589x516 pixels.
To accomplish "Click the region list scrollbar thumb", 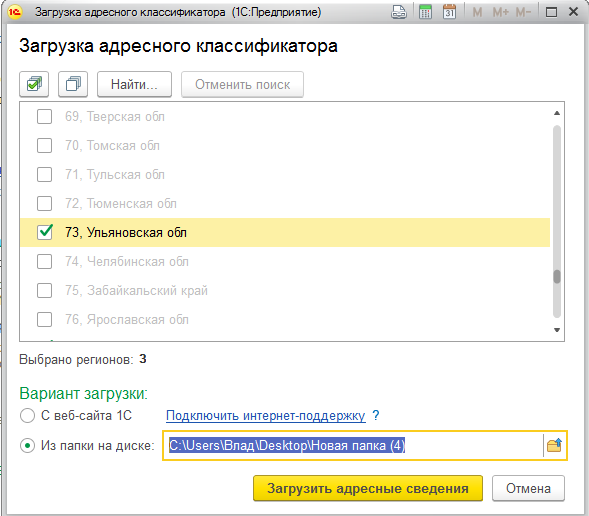I will tap(557, 277).
